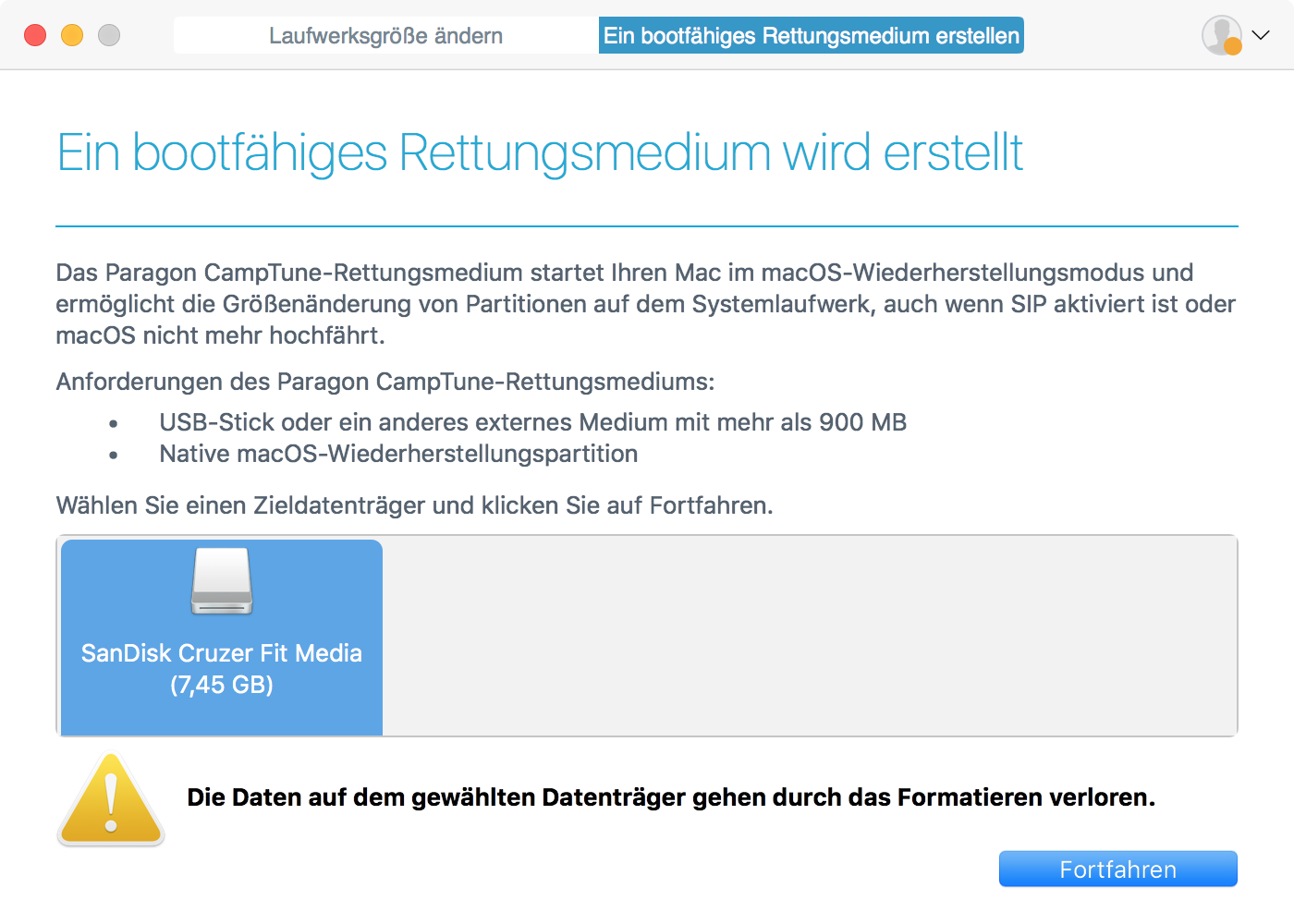The width and height of the screenshot is (1294, 924).
Task: Expand the account dropdown chevron
Action: [x=1261, y=35]
